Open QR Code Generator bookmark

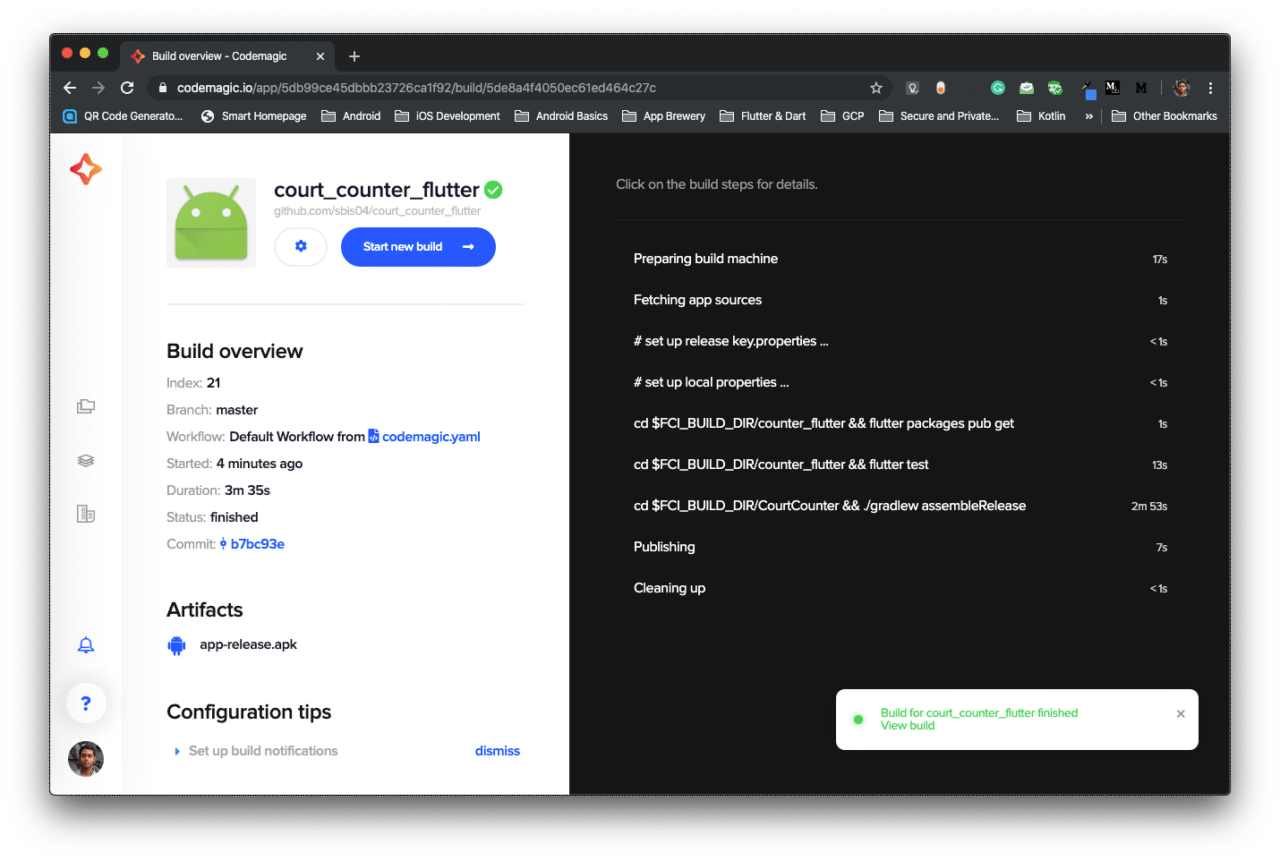(x=124, y=116)
